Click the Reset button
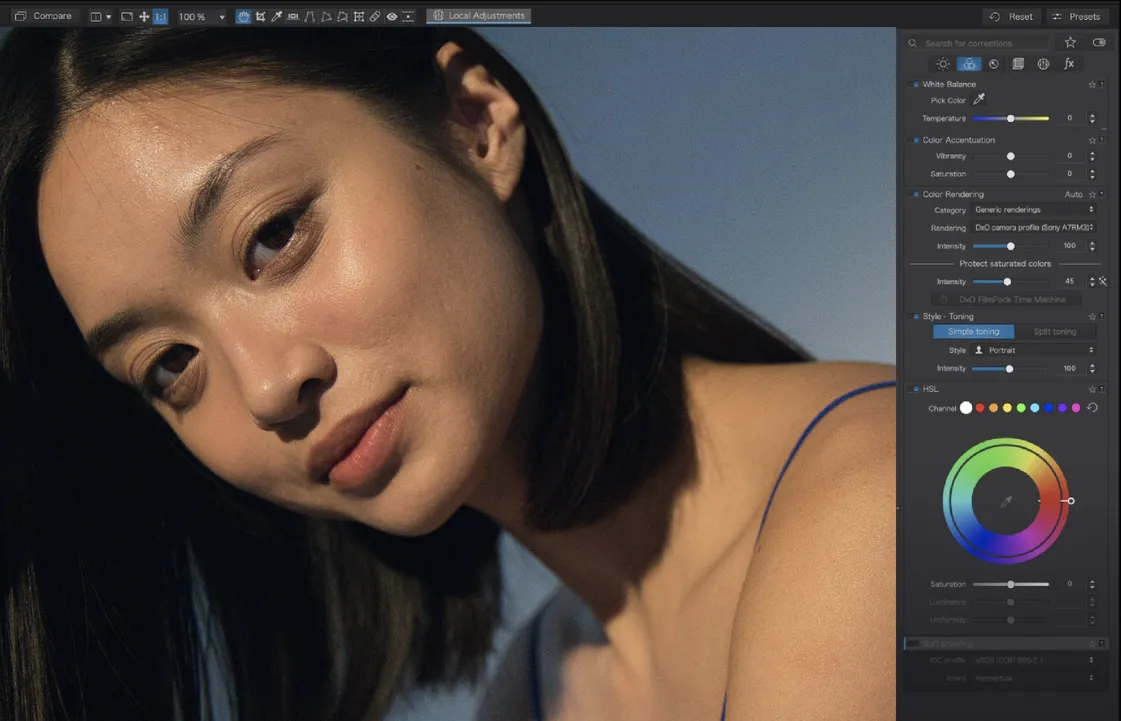Viewport: 1121px width, 721px height. pos(1011,17)
